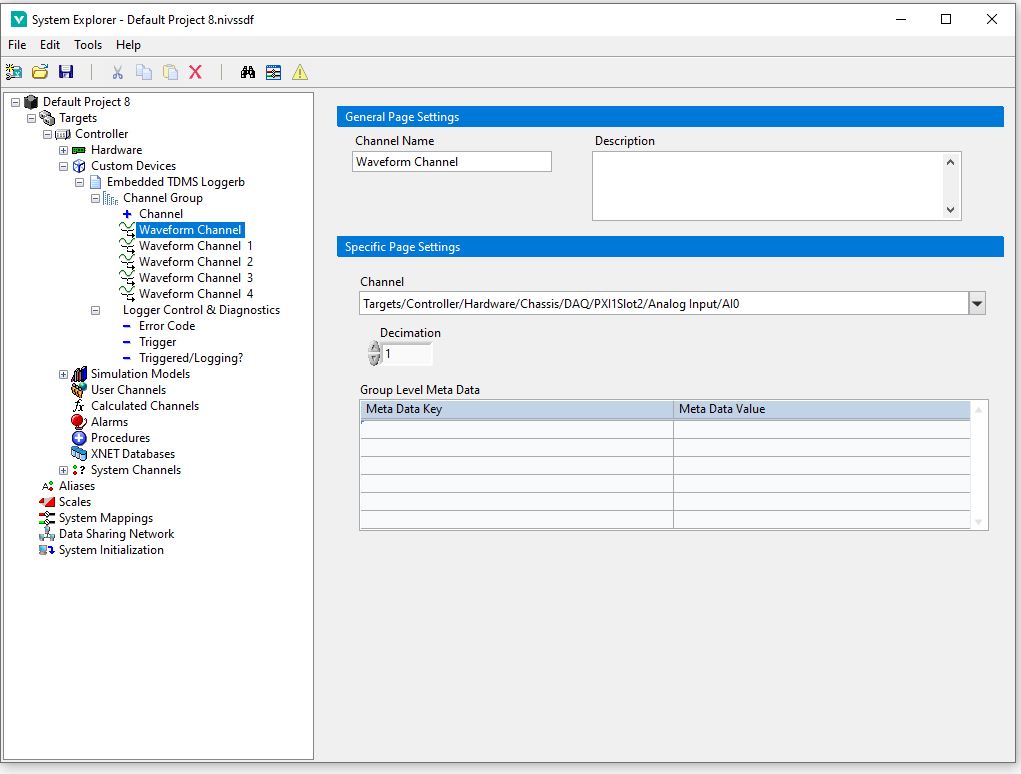1021x774 pixels.
Task: Collapse the Default Project 8 node
Action: [15, 102]
